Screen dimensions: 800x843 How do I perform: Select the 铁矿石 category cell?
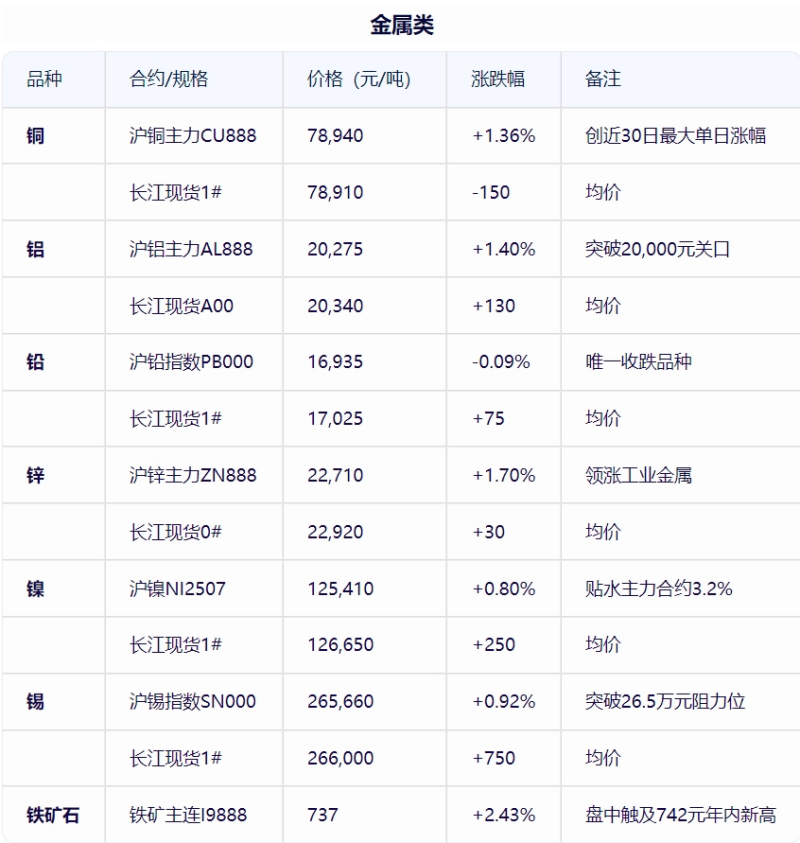(53, 815)
